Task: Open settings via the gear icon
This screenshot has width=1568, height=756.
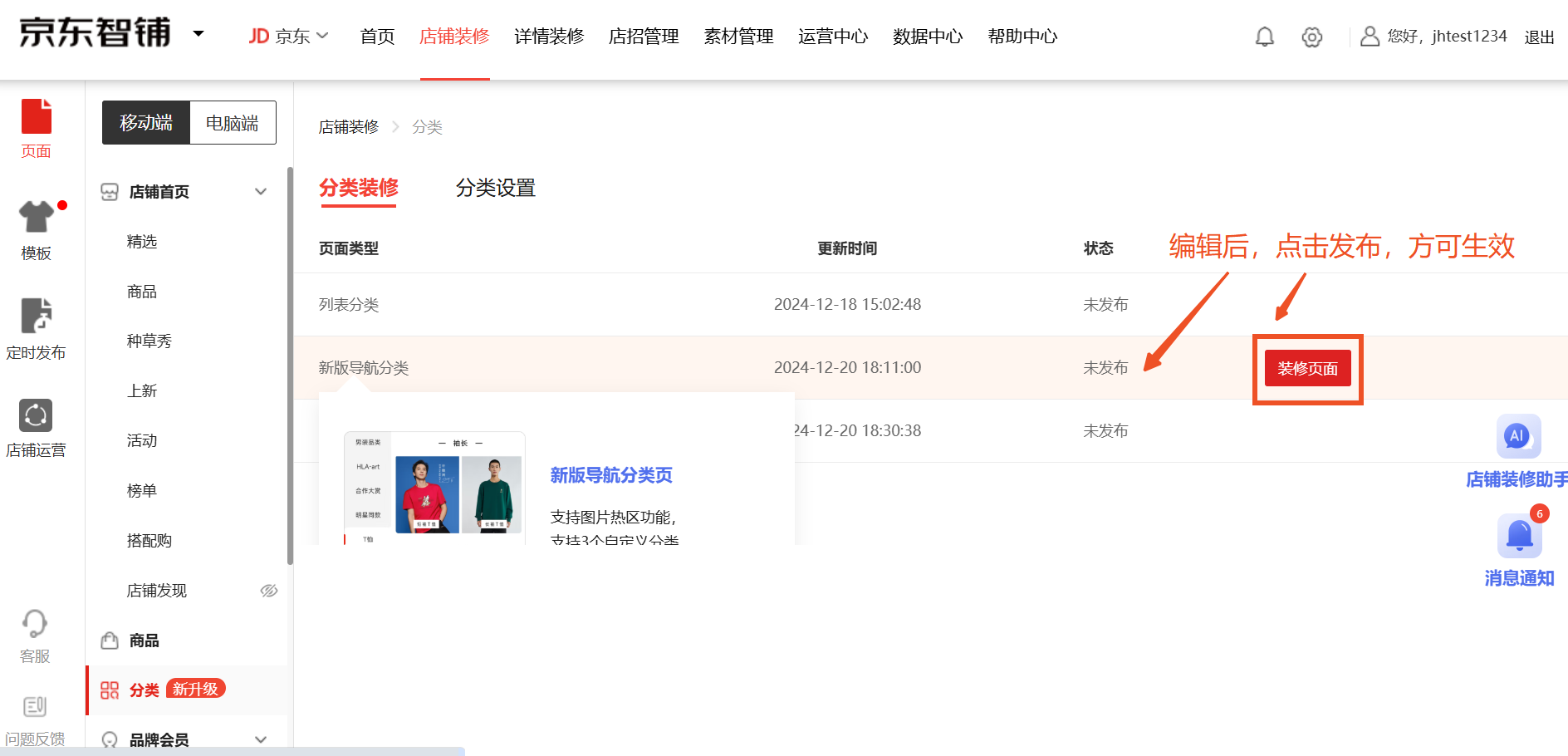Action: 1311,37
